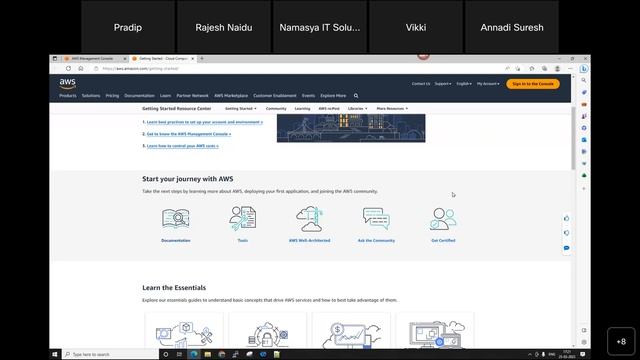
Task: Open the Get Certified icon
Action: tap(443, 219)
